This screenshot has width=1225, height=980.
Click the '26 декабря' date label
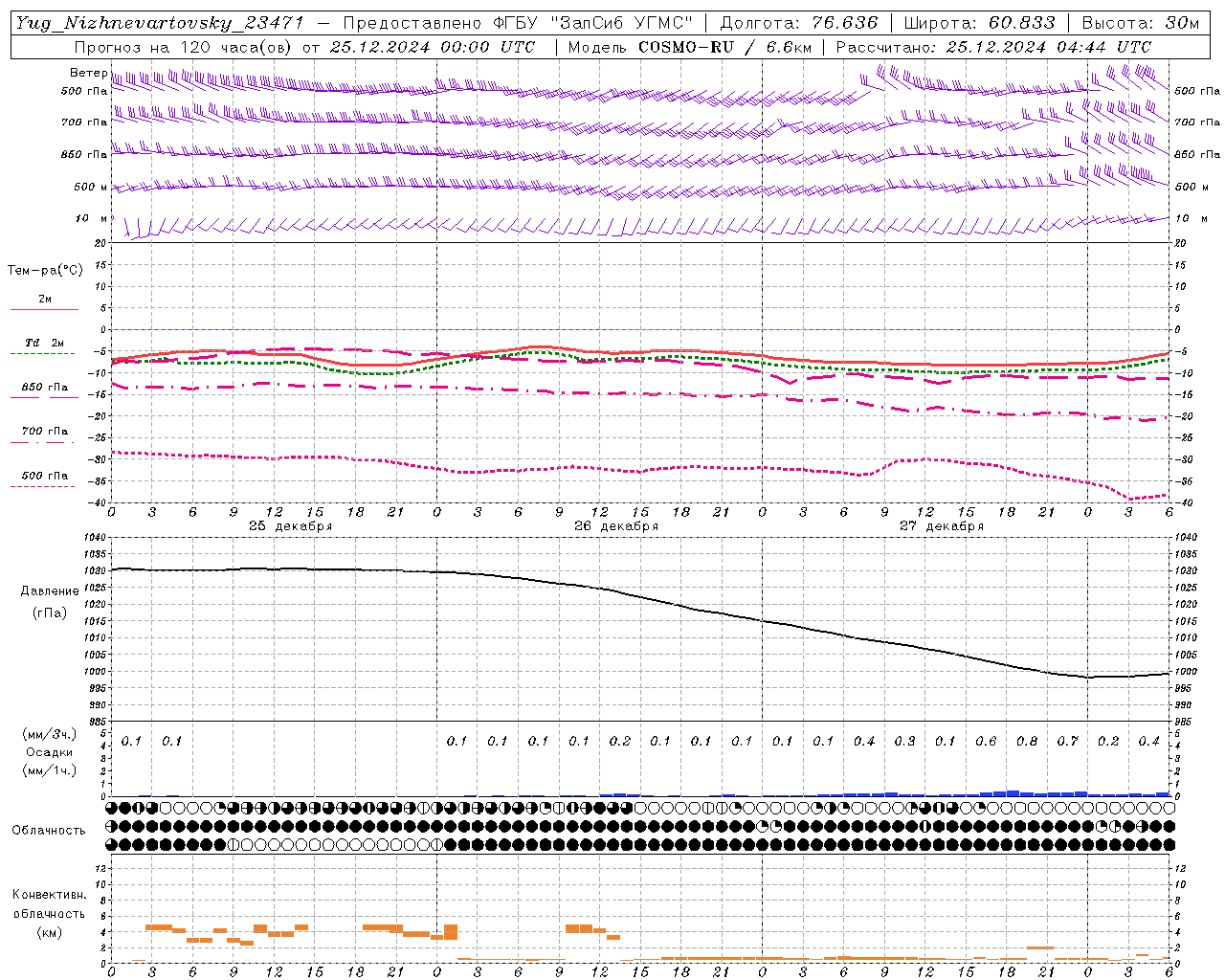tap(616, 526)
